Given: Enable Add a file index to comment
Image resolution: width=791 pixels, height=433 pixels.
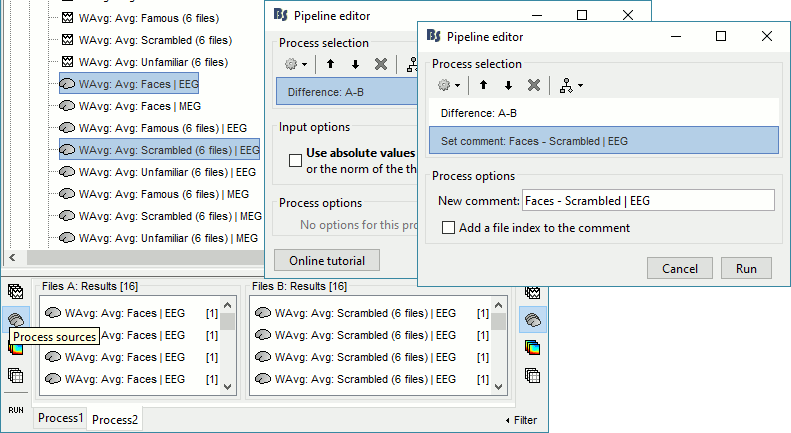Looking at the screenshot, I should (x=448, y=228).
